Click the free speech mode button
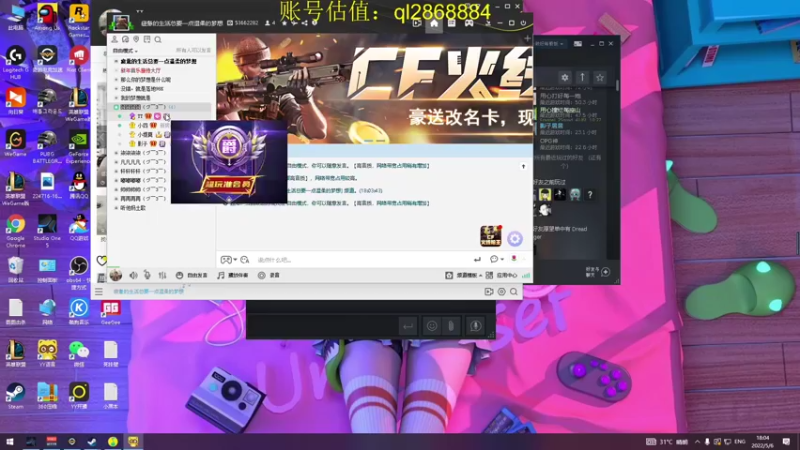 click(x=192, y=275)
